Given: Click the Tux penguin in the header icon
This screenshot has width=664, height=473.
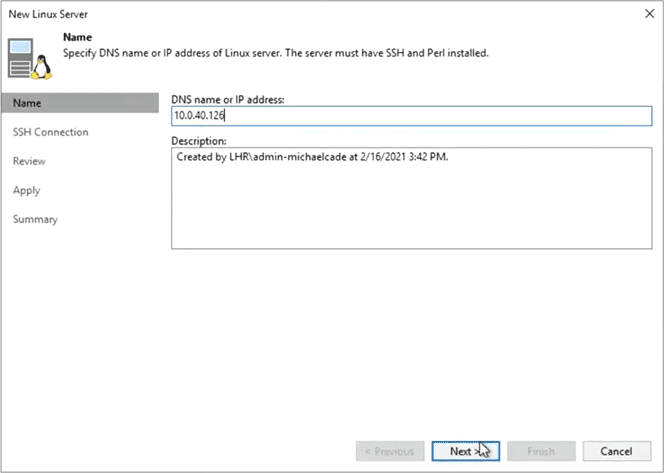Looking at the screenshot, I should coord(42,66).
